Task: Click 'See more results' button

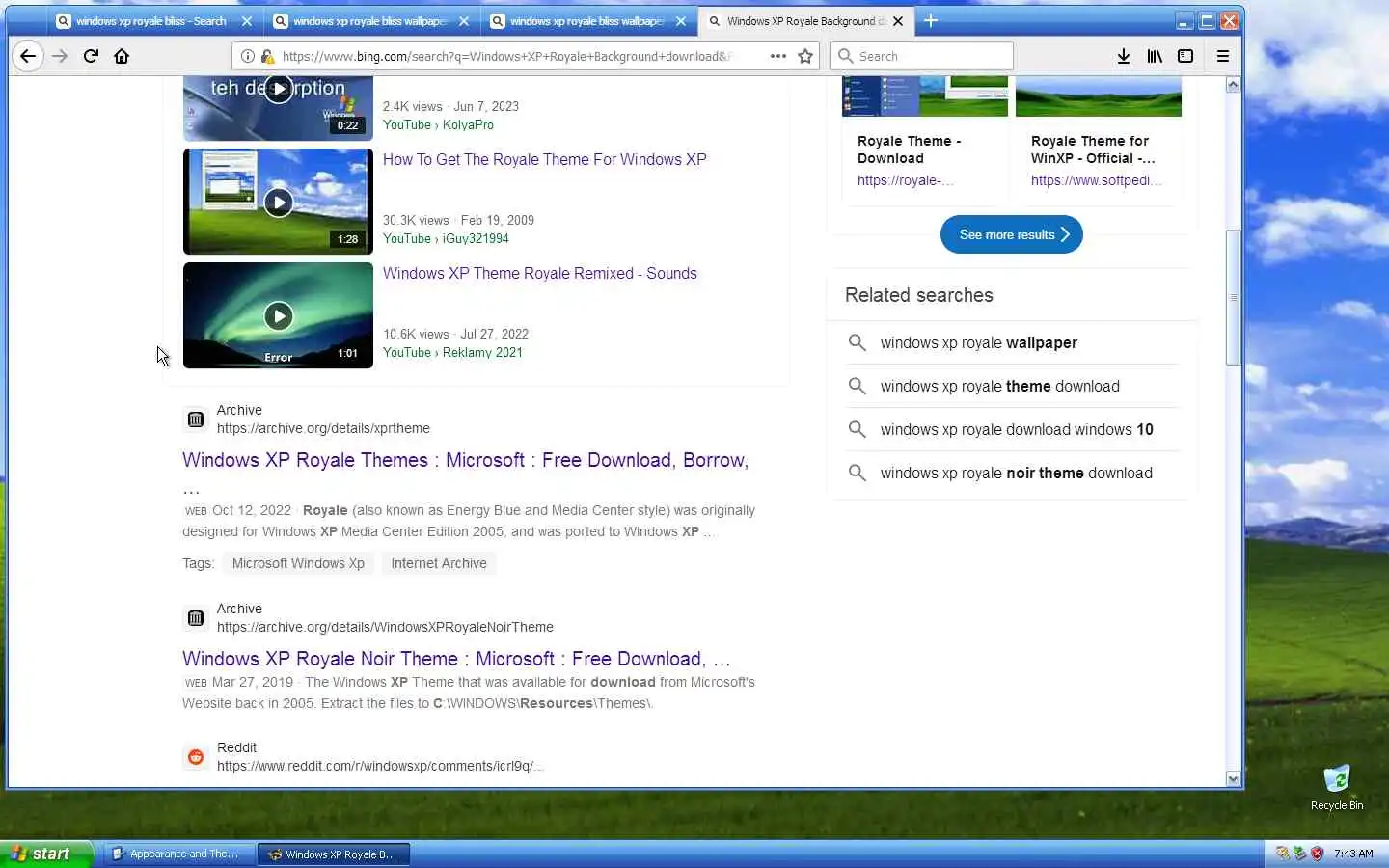Action: (1012, 234)
